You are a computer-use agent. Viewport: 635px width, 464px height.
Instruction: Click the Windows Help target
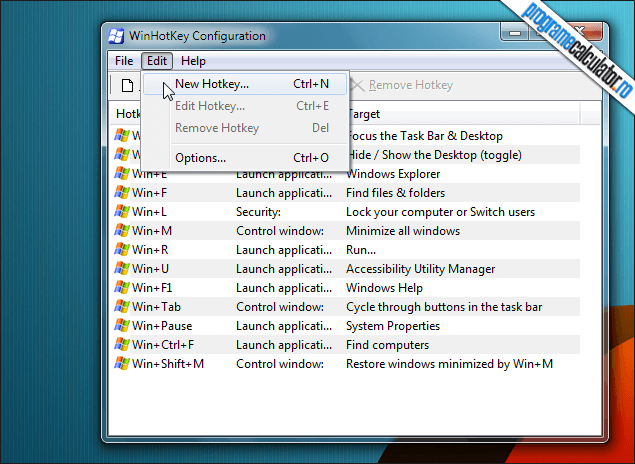click(384, 288)
